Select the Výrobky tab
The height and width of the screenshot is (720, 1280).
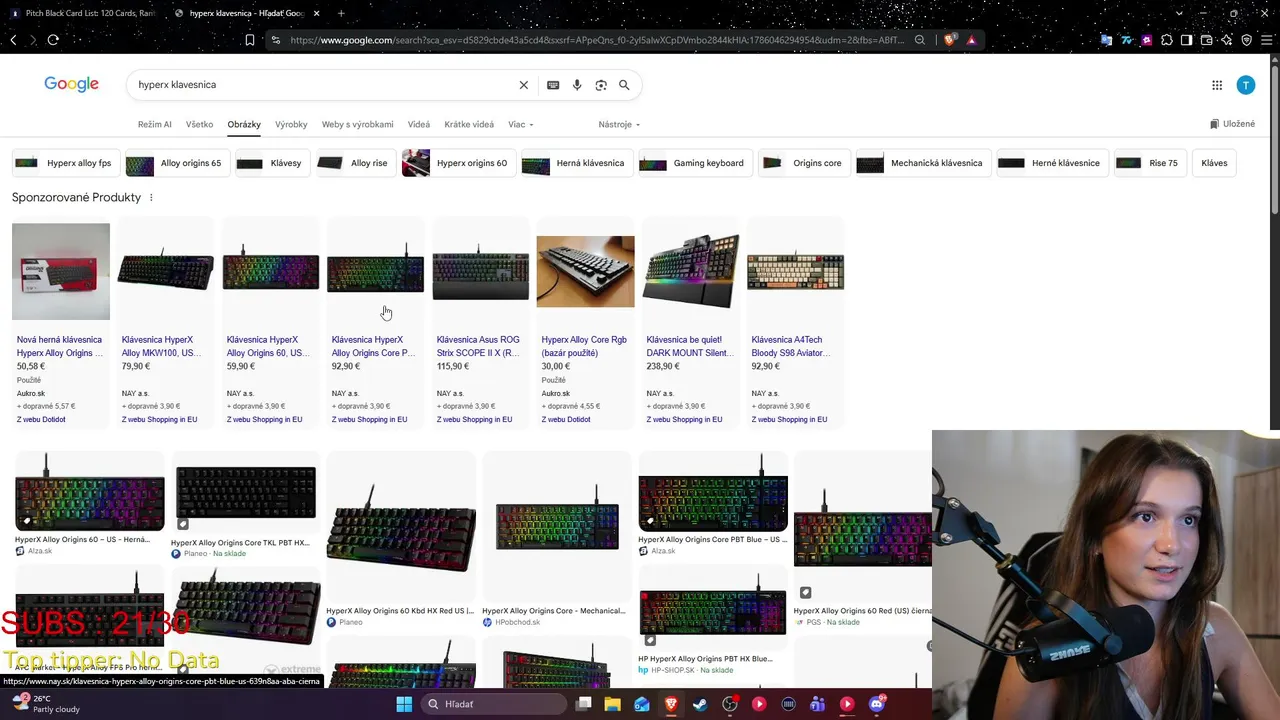291,125
